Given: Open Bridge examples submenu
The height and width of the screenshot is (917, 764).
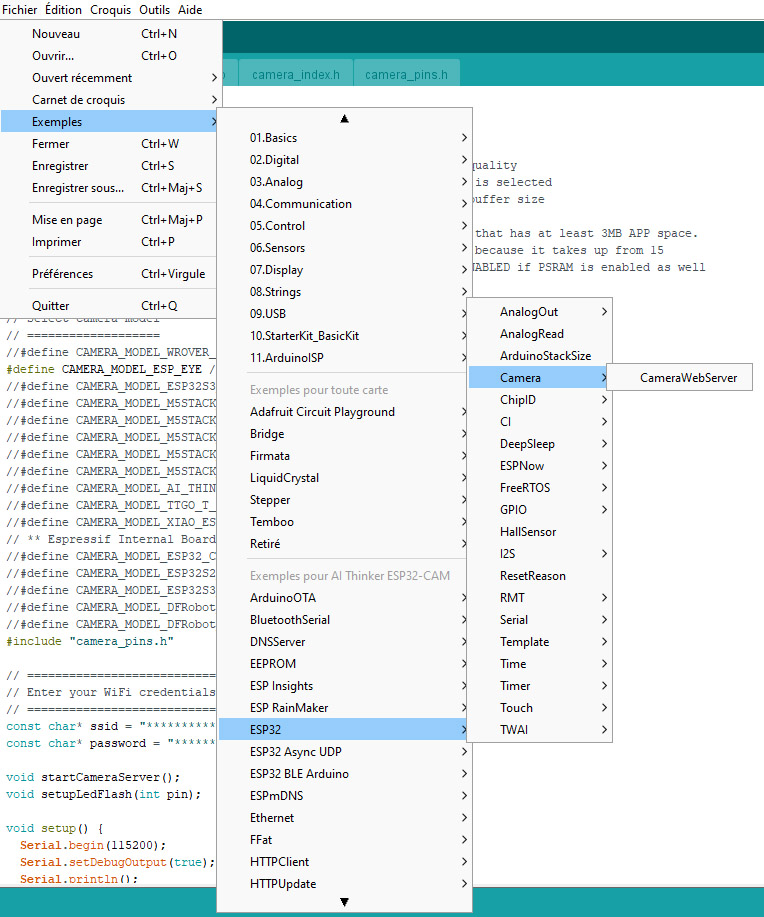Looking at the screenshot, I should (x=345, y=434).
